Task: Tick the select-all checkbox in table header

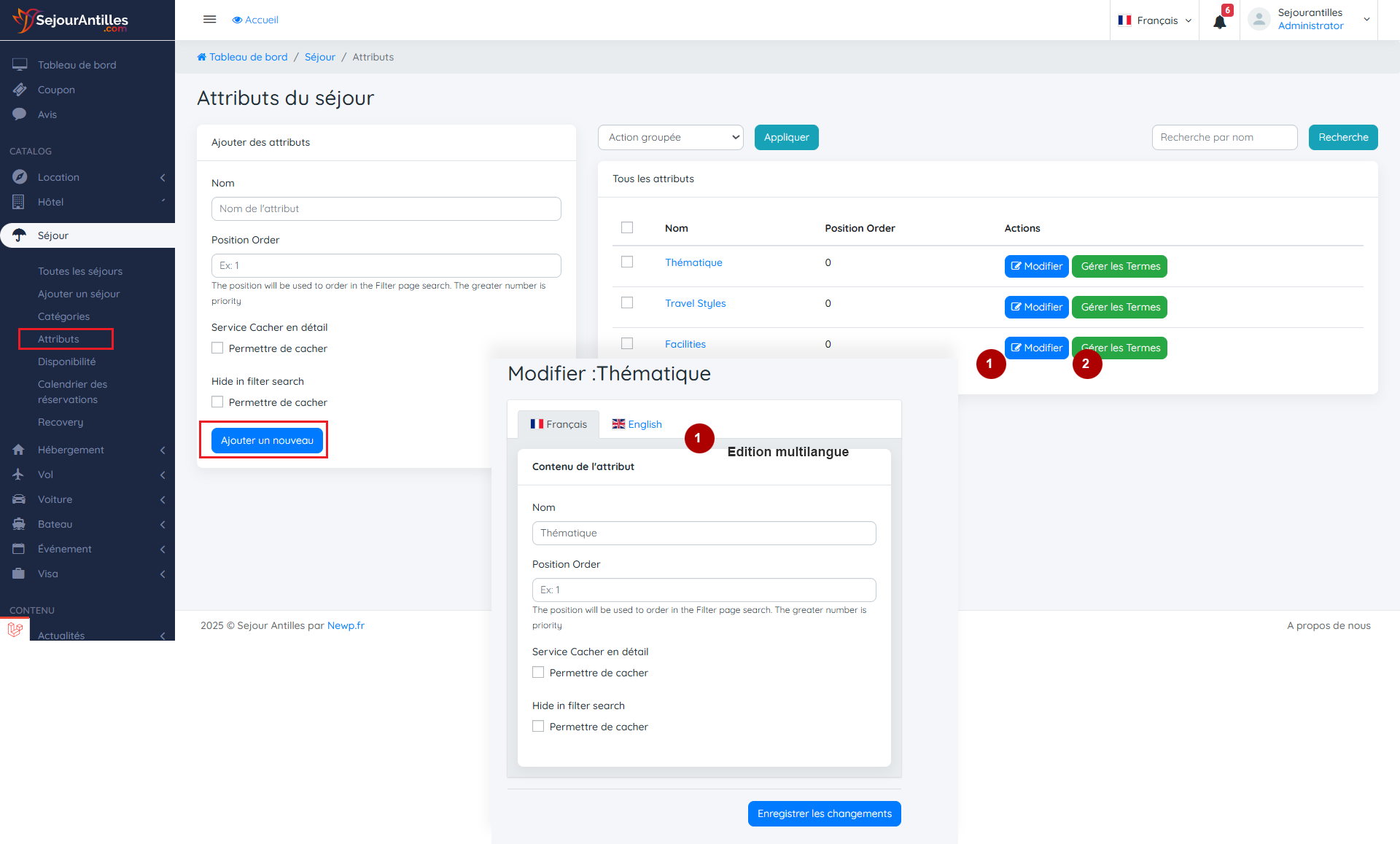Action: [627, 228]
